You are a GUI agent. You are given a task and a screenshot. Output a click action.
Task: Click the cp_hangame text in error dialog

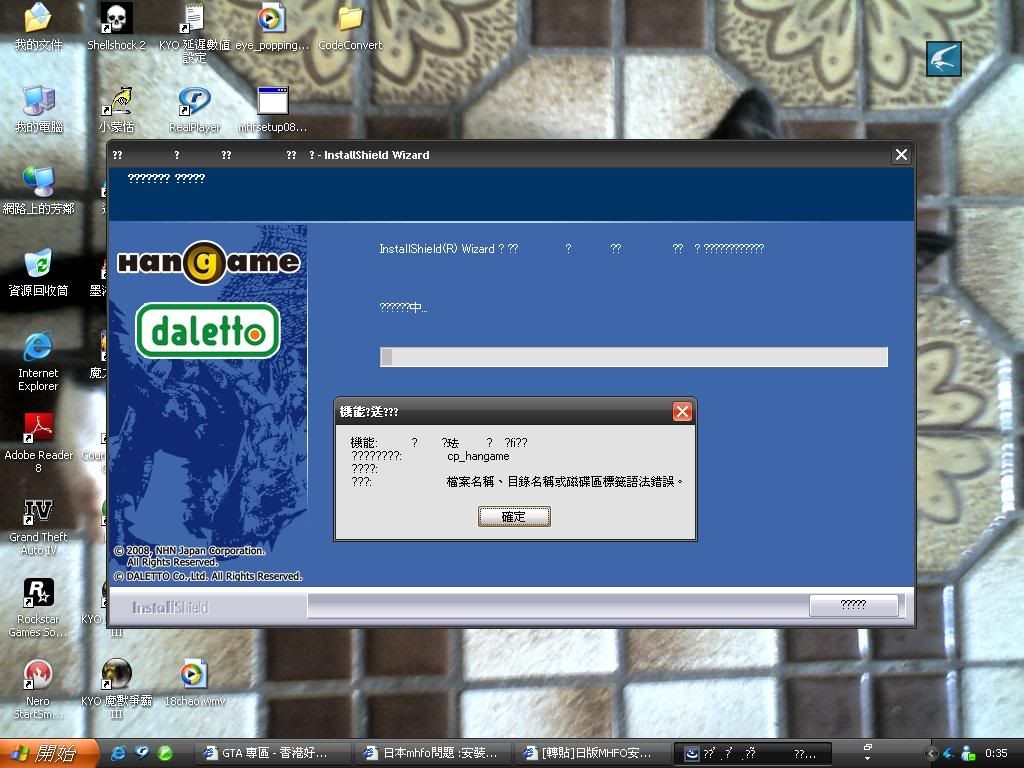point(478,456)
